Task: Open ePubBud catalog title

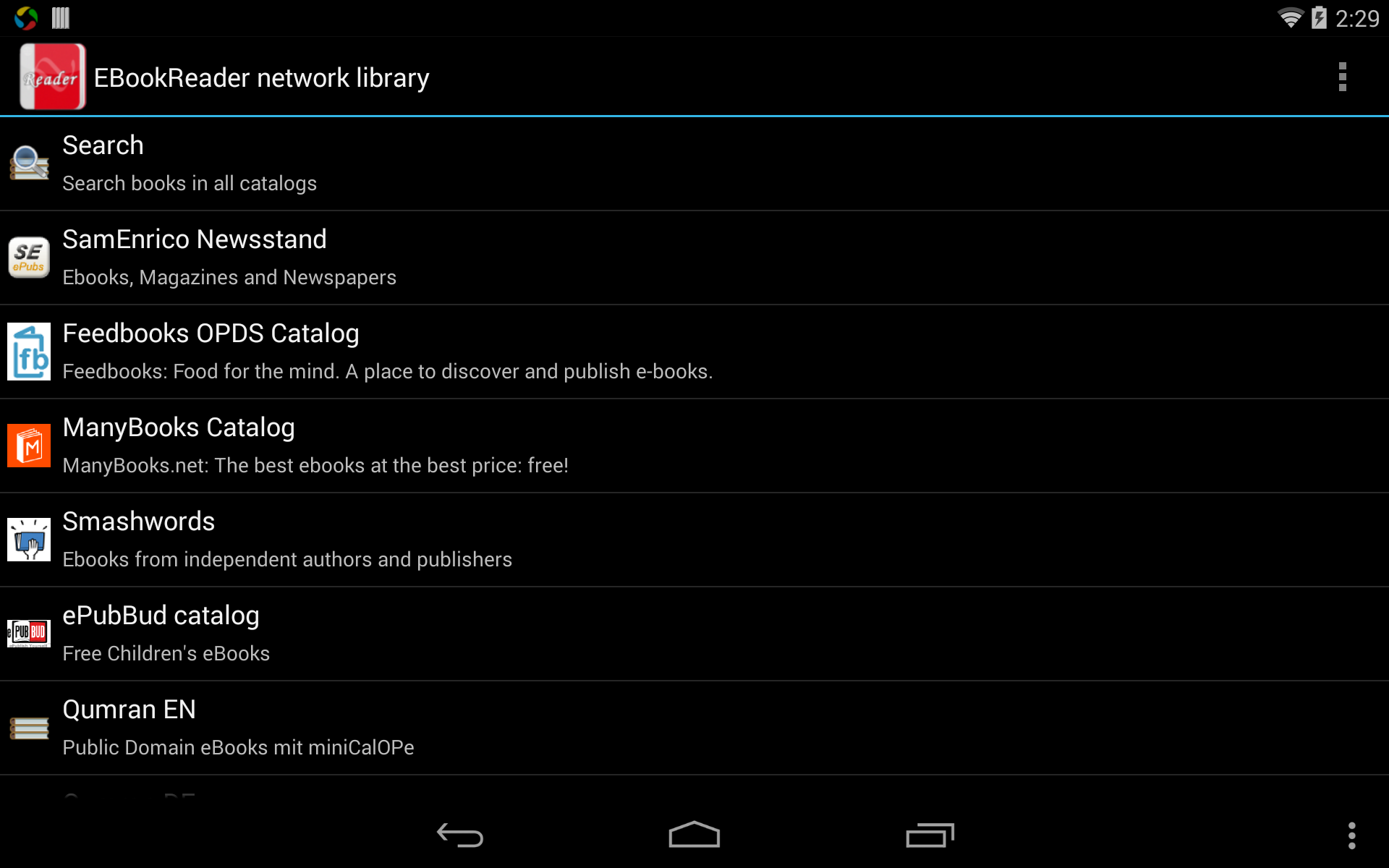Action: tap(161, 616)
